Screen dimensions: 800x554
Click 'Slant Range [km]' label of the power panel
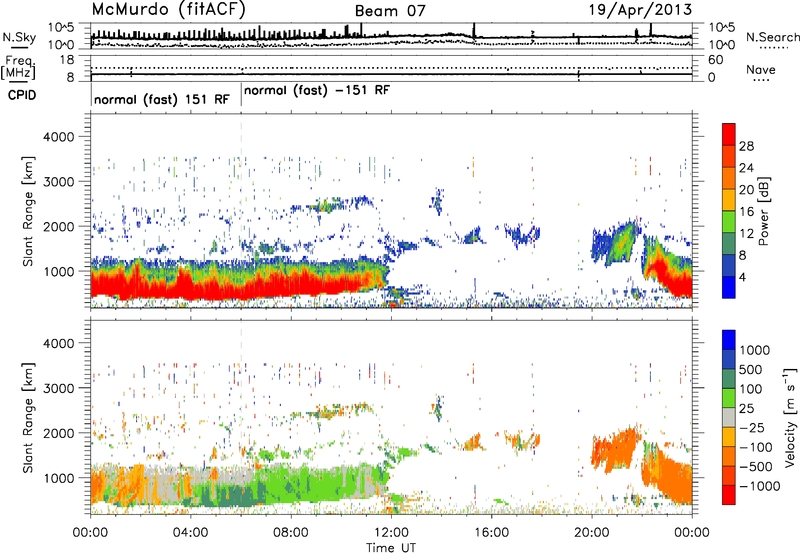28,211
